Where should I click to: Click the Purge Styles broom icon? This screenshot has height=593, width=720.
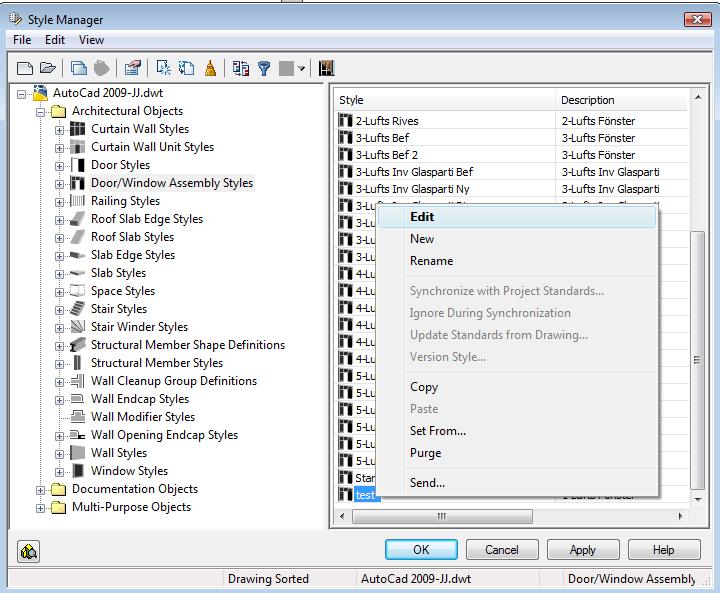tap(210, 68)
